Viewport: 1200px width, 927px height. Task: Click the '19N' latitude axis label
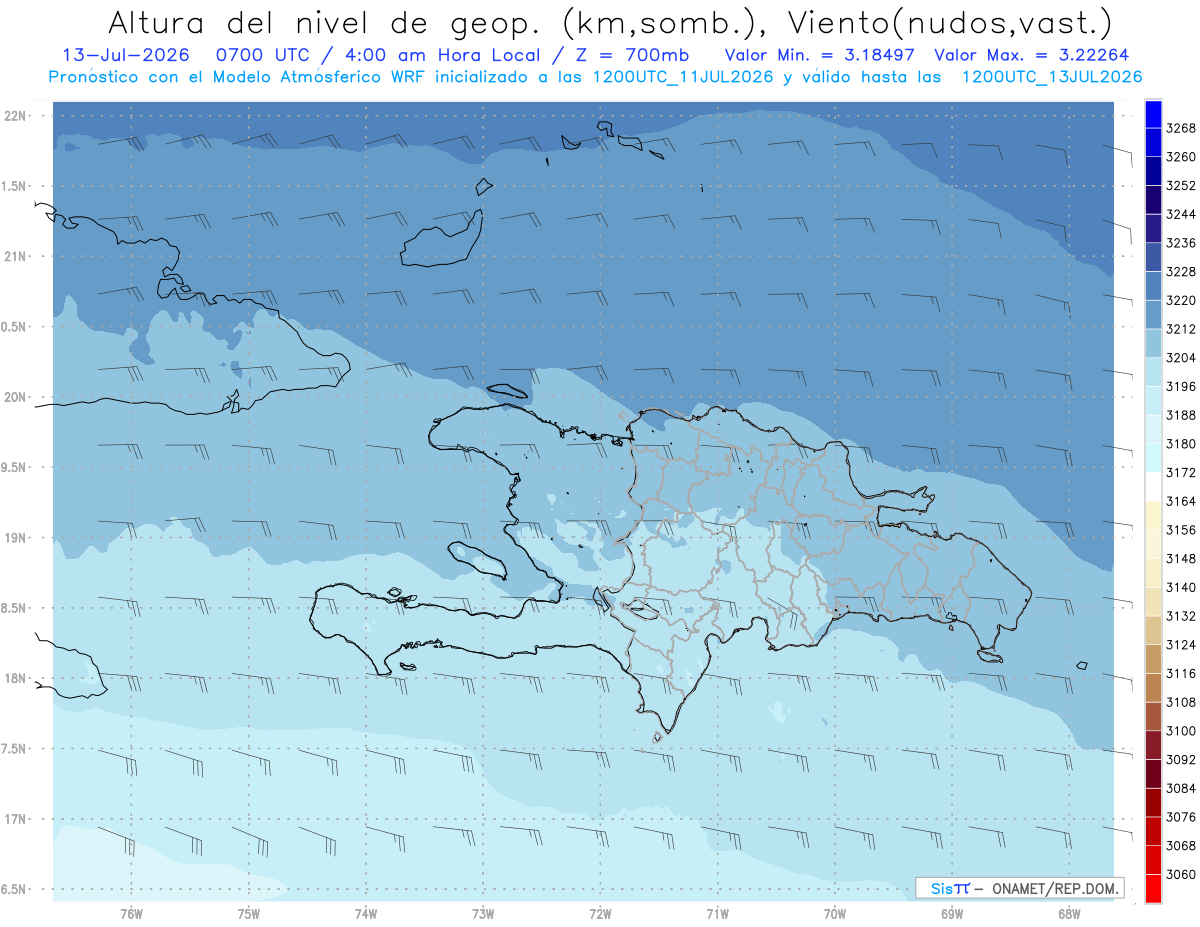17,538
